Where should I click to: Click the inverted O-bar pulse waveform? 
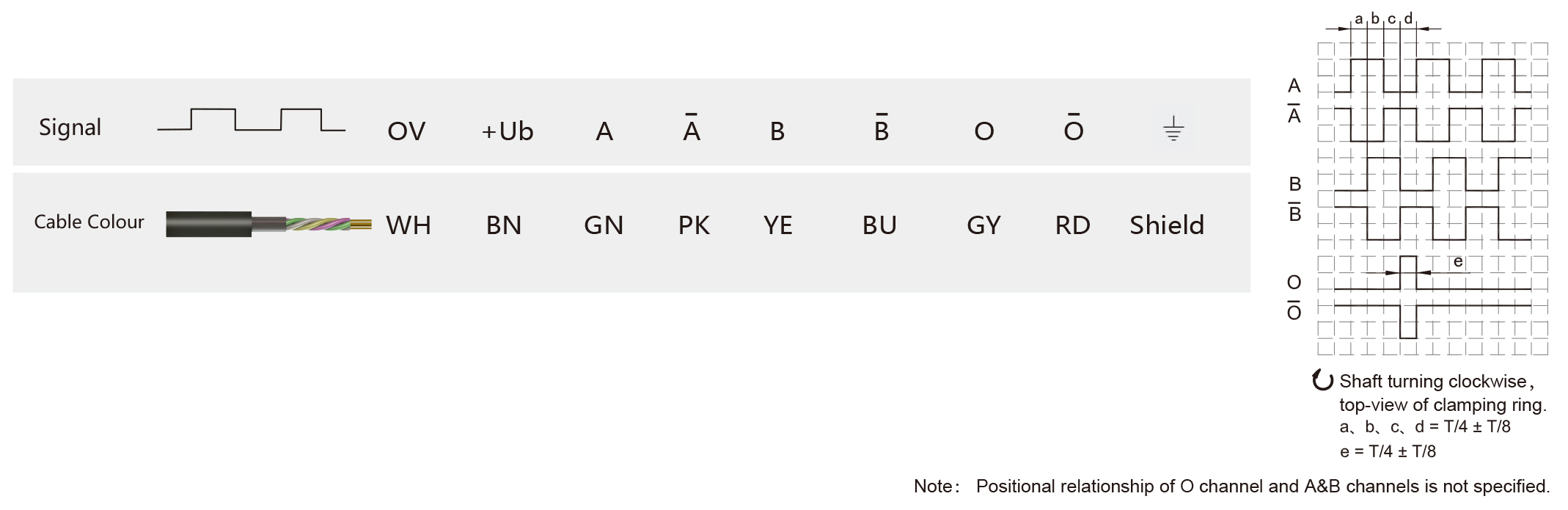[x=1432, y=321]
